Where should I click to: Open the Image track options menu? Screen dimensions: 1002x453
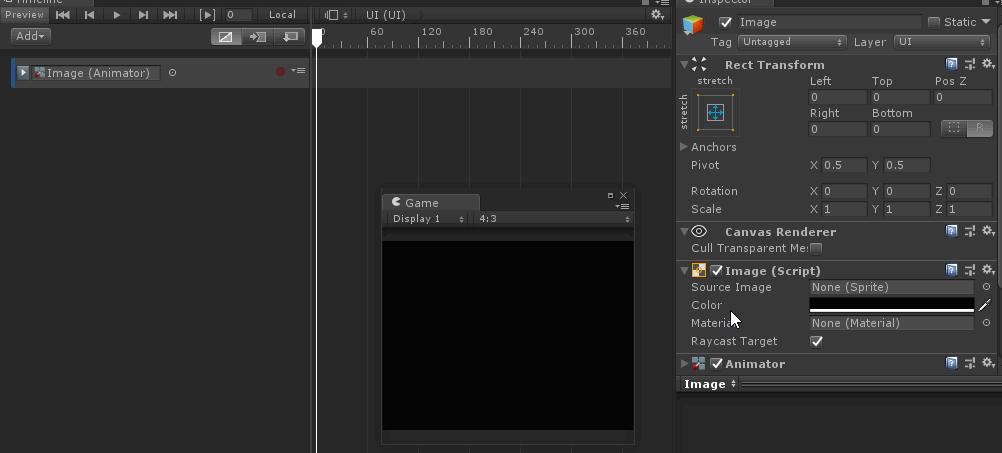pos(298,71)
